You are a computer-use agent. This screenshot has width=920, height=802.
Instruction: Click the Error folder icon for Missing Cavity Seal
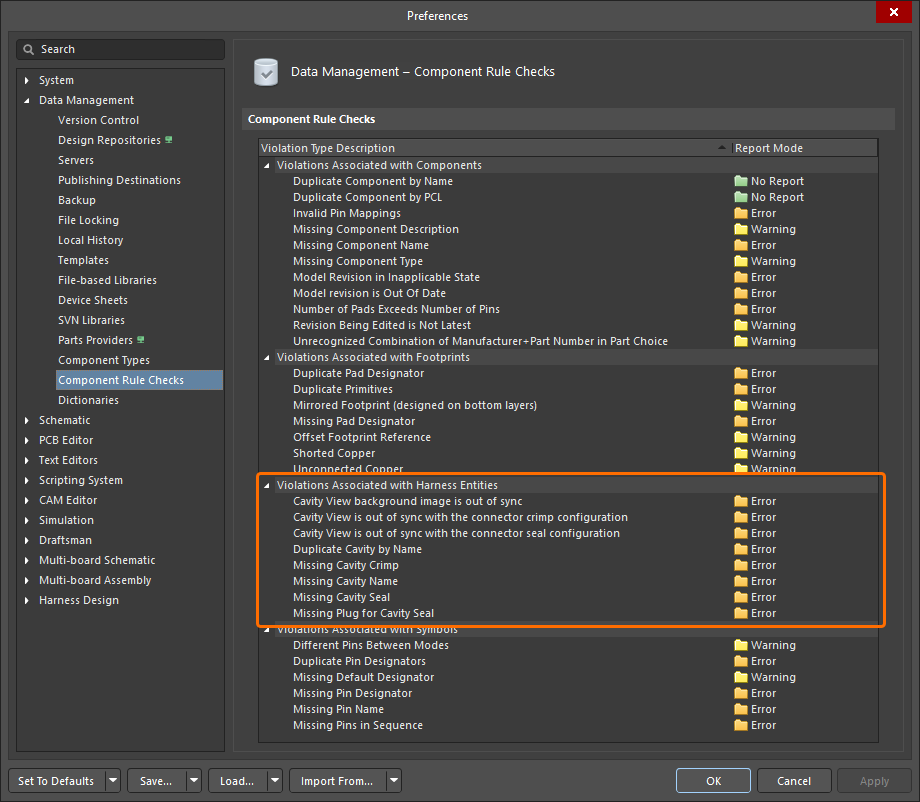741,597
